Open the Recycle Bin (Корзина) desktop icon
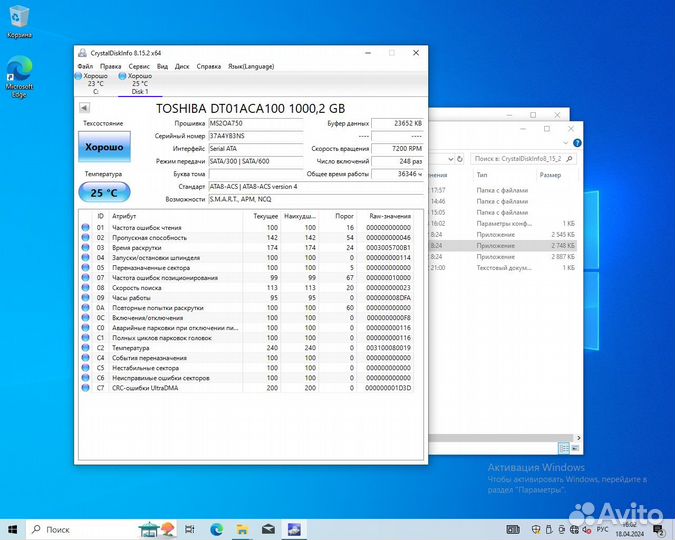 click(x=19, y=22)
